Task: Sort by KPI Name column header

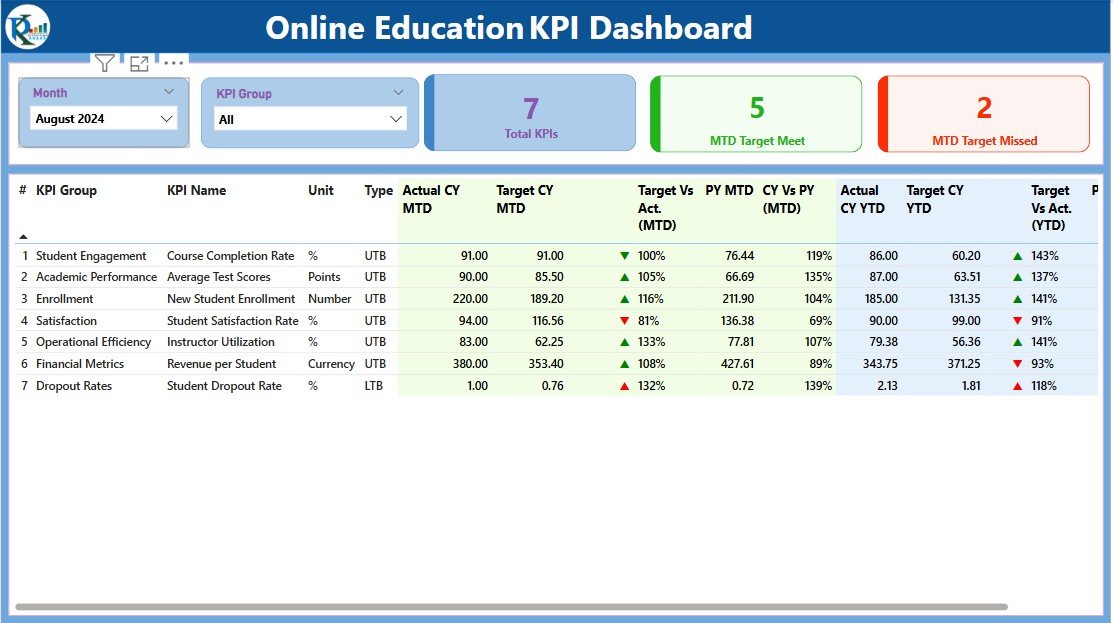Action: tap(196, 190)
